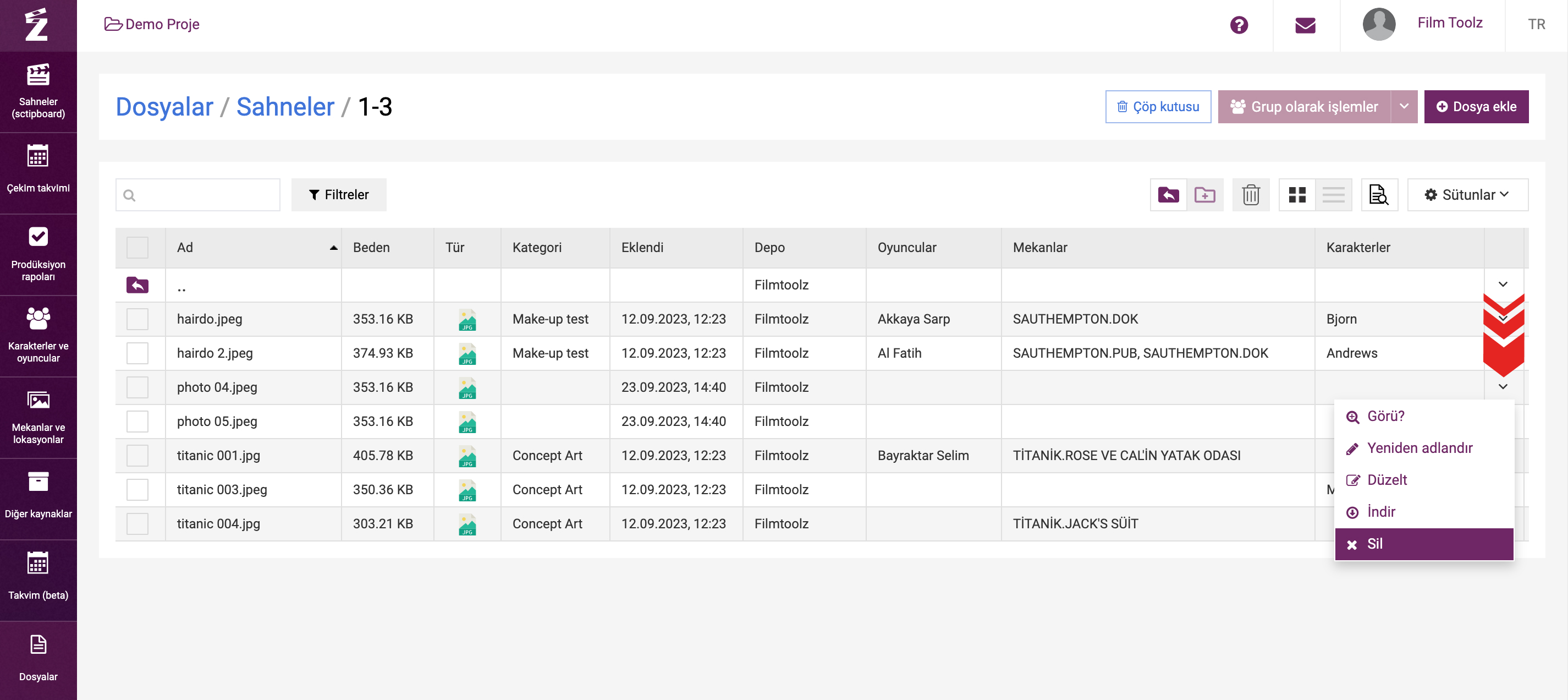The height and width of the screenshot is (700, 1568).
Task: Select Yeniden adlandır in the context menu
Action: [x=1424, y=448]
